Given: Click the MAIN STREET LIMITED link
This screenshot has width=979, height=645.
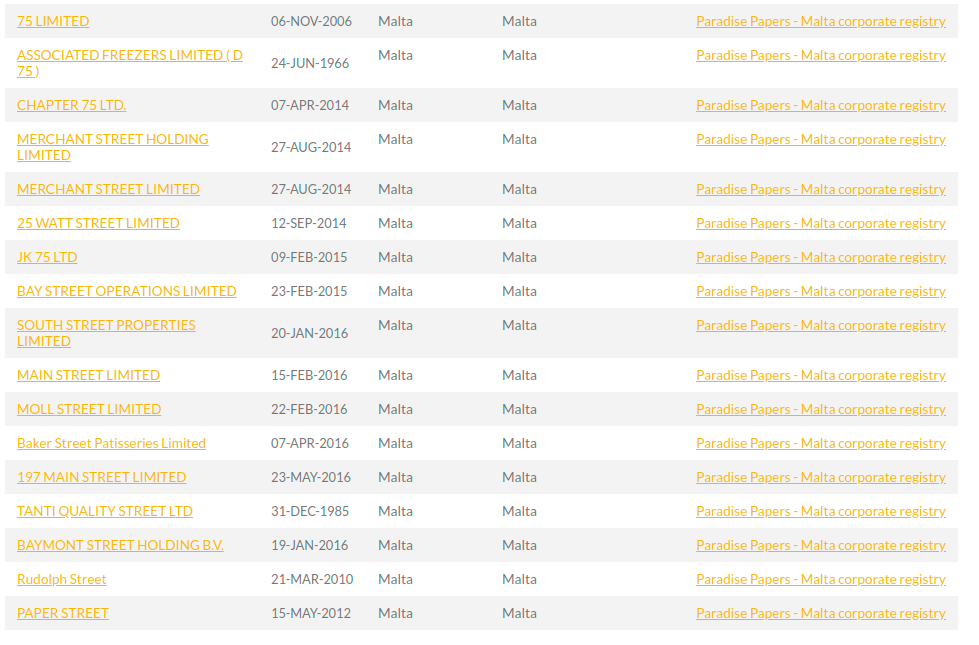Looking at the screenshot, I should [x=88, y=375].
